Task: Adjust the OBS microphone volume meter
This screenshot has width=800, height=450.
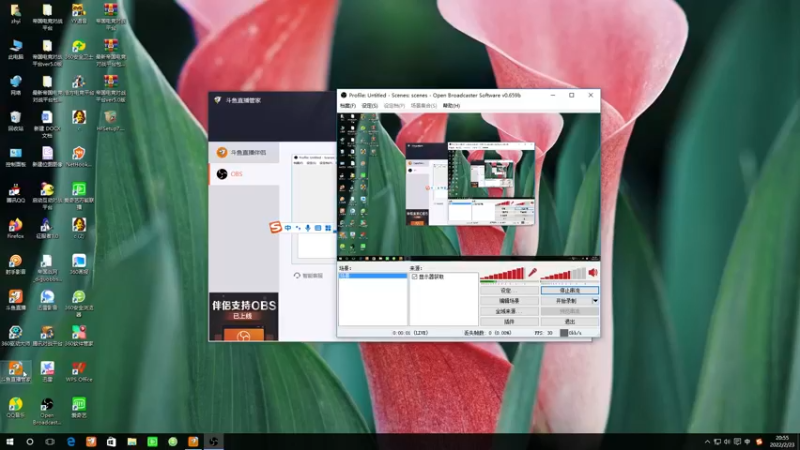Action: point(502,273)
